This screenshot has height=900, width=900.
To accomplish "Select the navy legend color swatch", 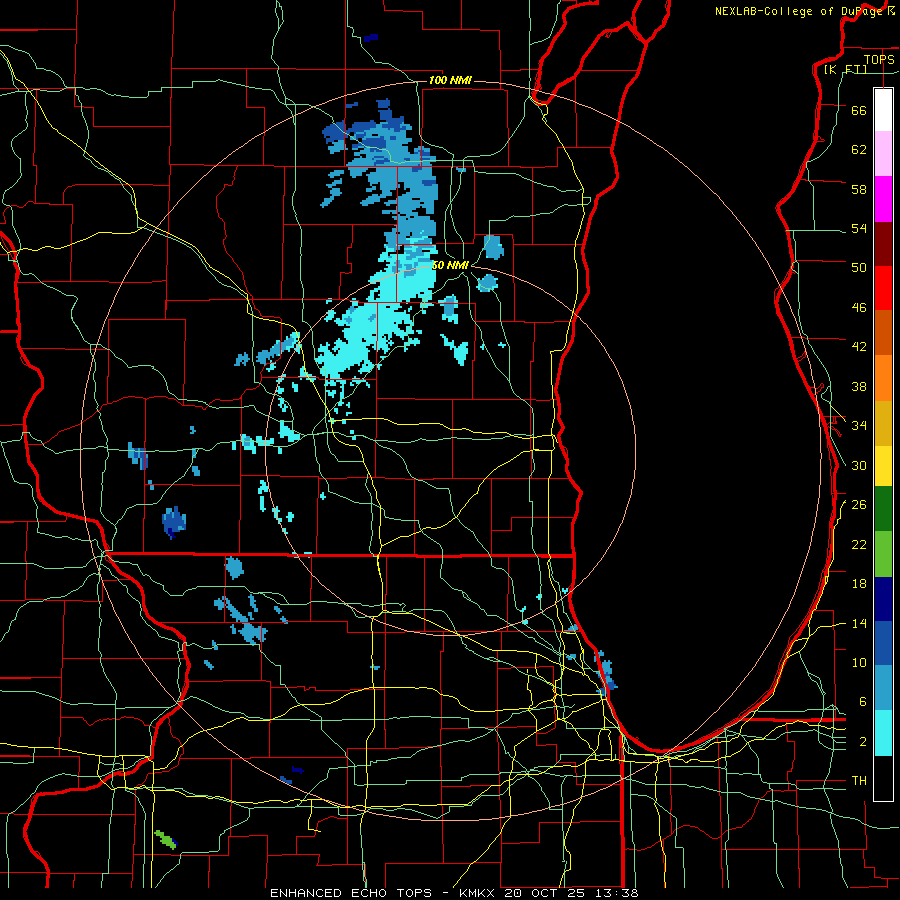I will coord(883,599).
